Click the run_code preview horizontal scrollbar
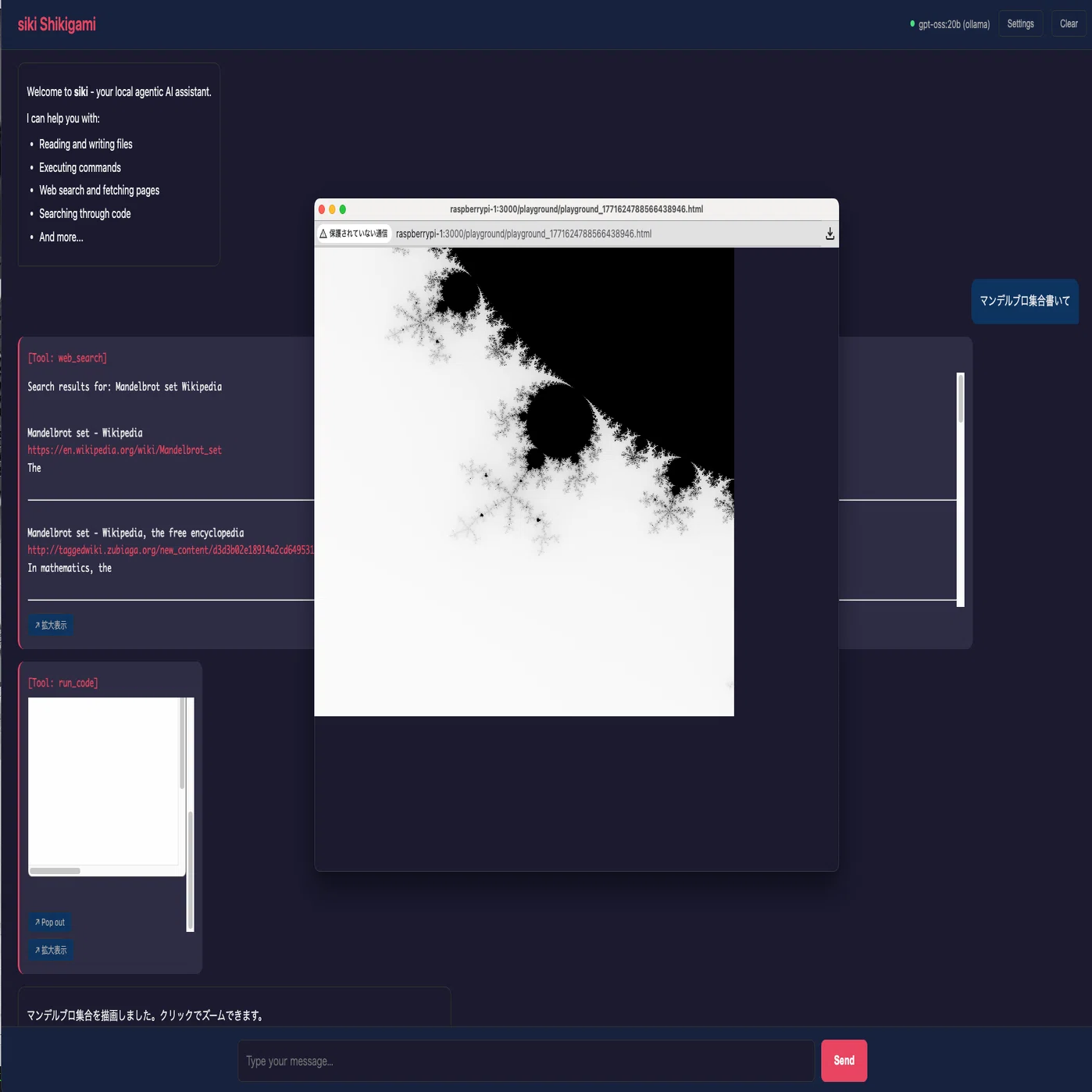1092x1092 pixels. [55, 871]
